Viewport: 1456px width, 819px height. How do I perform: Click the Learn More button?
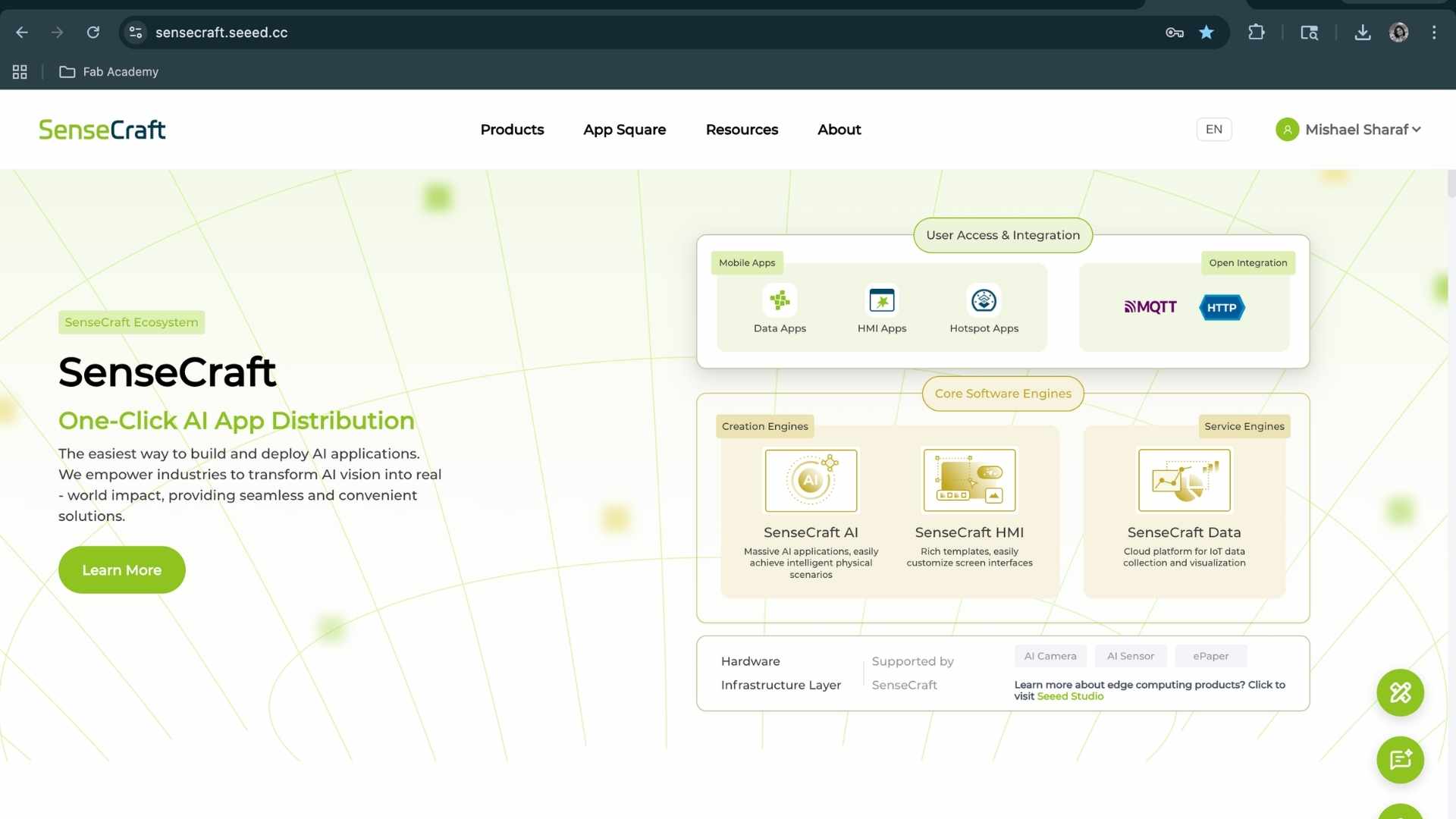122,570
